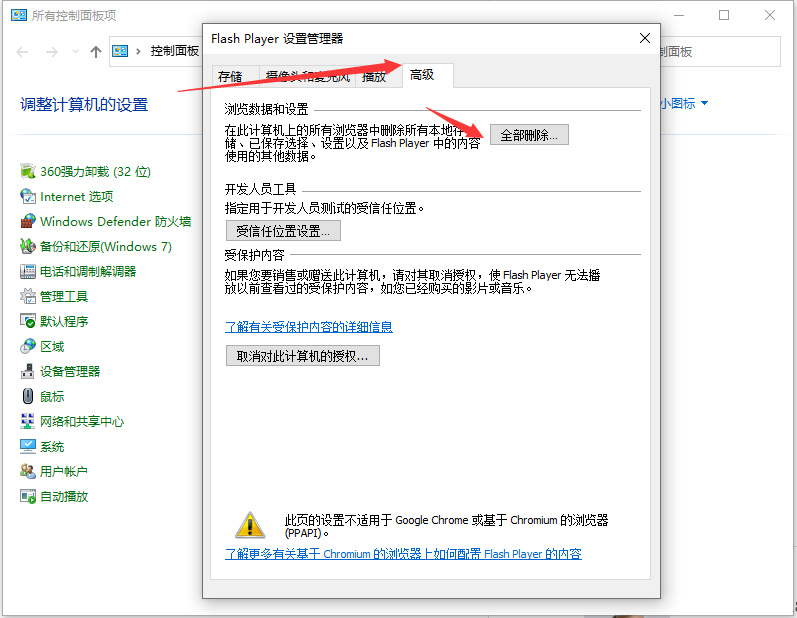Click the Up arrow navigation button
This screenshot has height=618, width=797.
point(95,52)
